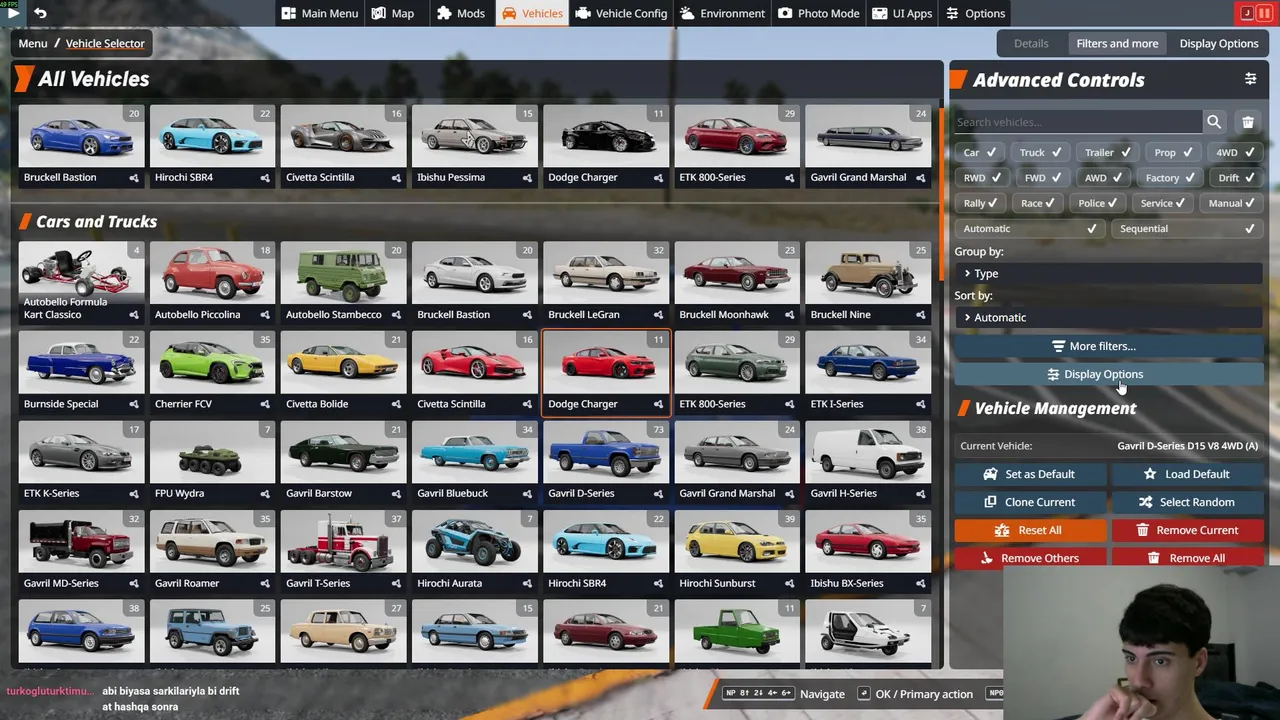Click configurations icon beside Gavril D-Series
Image resolution: width=1280 pixels, height=720 pixels.
click(658, 494)
